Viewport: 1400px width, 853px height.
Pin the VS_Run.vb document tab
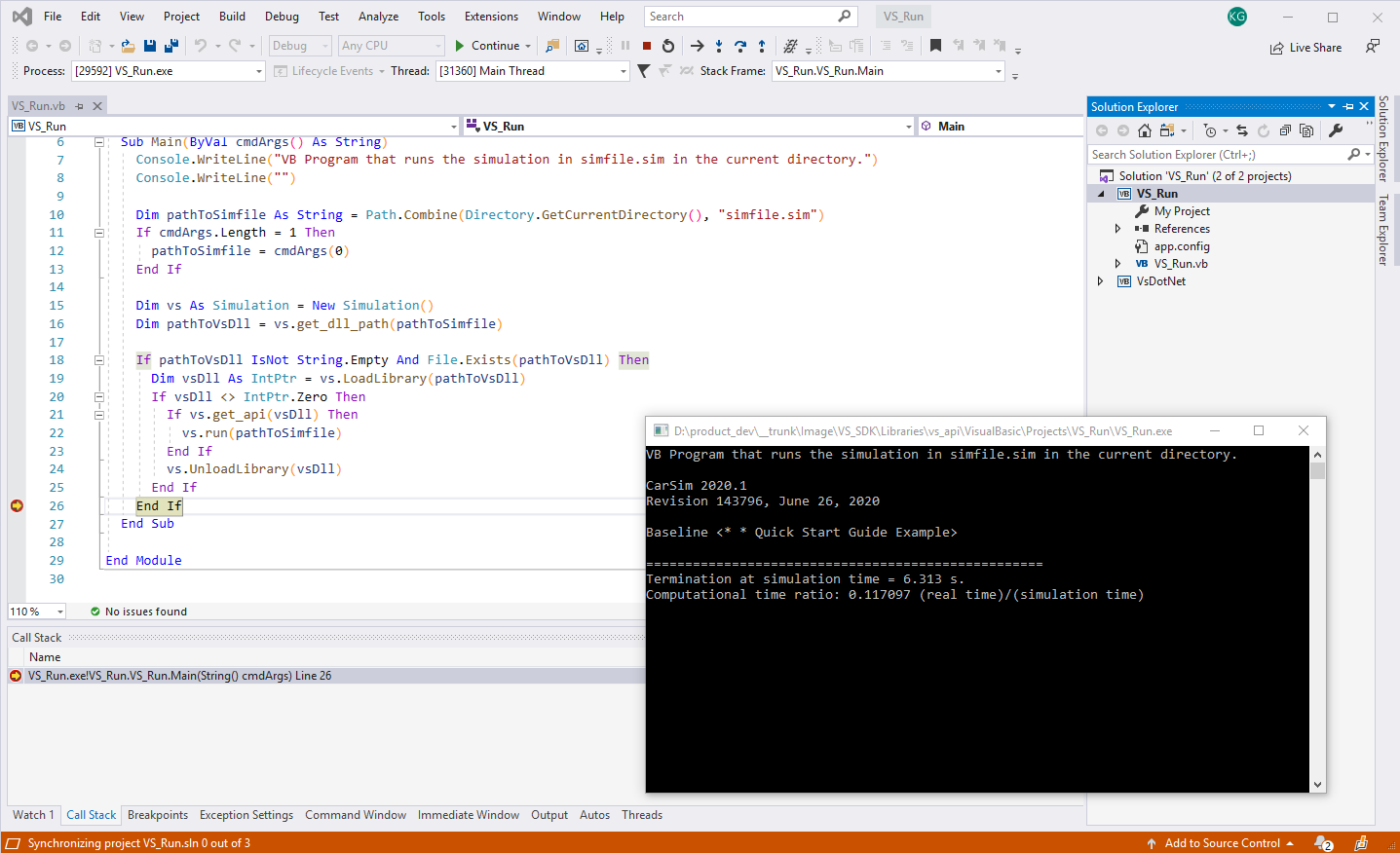(80, 106)
